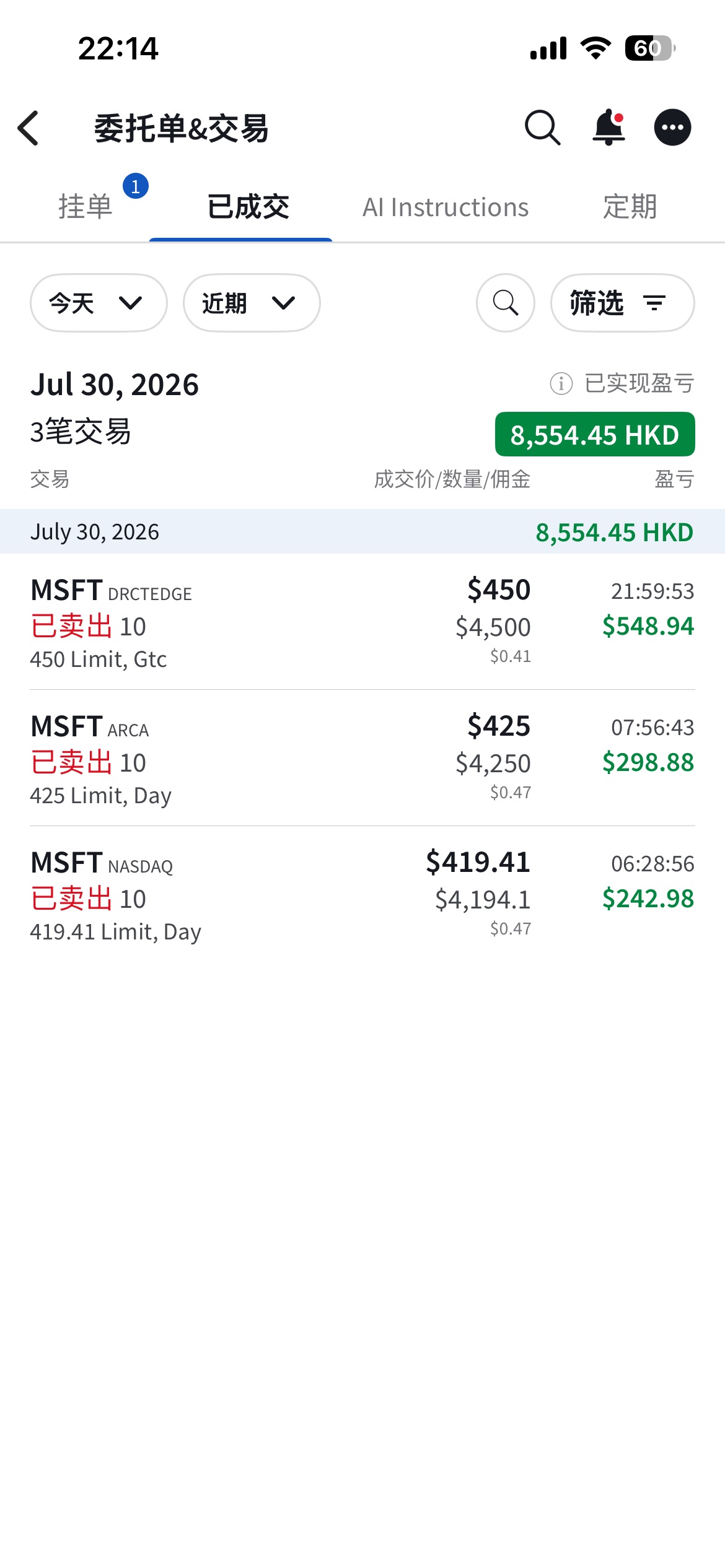
Task: Switch to the 定期 tab
Action: pyautogui.click(x=630, y=207)
